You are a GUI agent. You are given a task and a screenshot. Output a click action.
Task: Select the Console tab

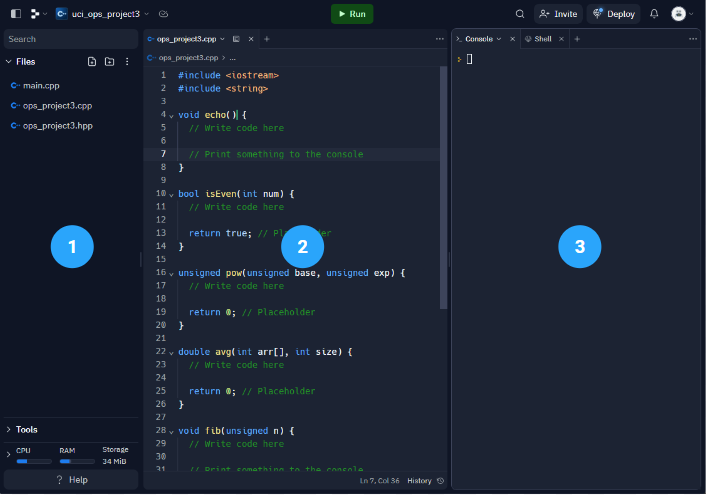(479, 39)
